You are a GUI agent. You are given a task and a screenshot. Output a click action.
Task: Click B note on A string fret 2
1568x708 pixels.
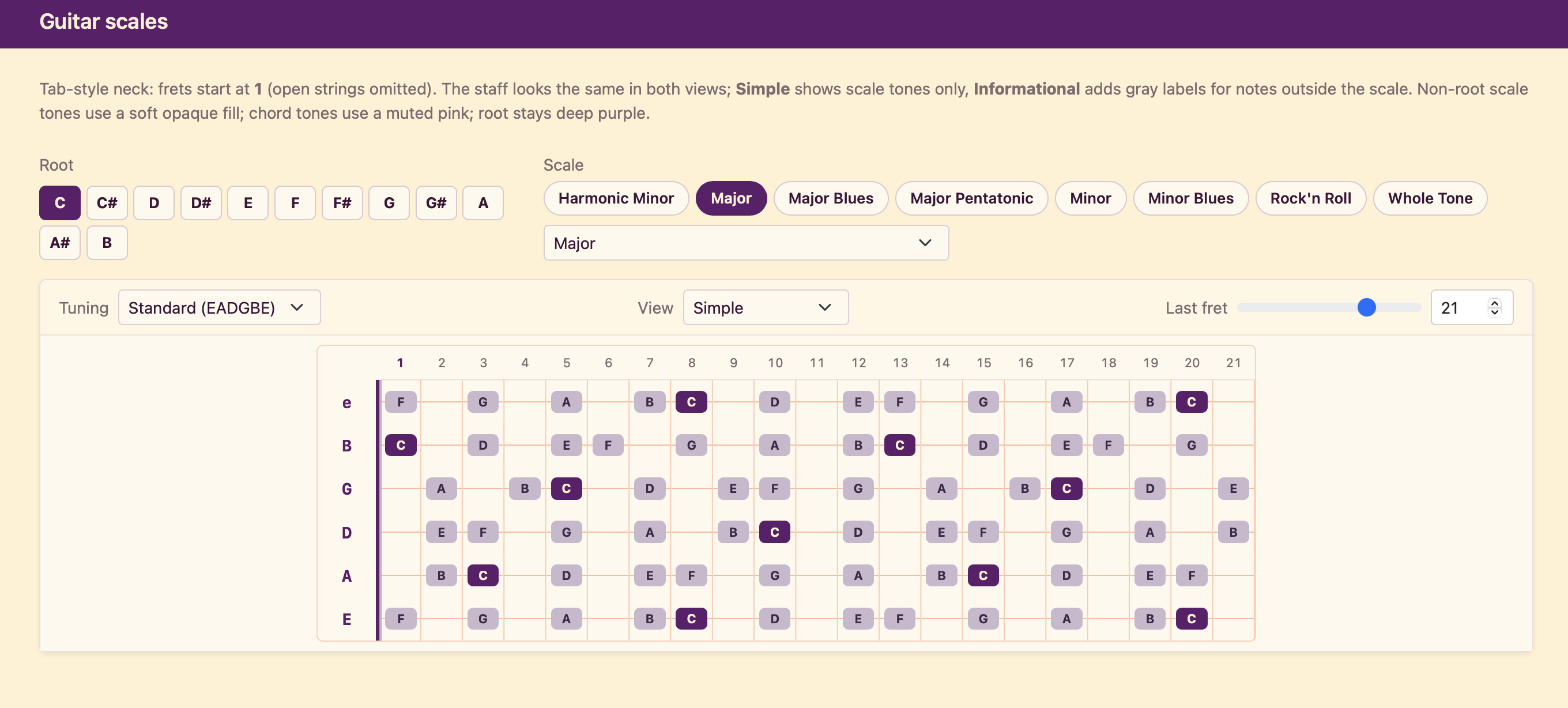point(442,575)
